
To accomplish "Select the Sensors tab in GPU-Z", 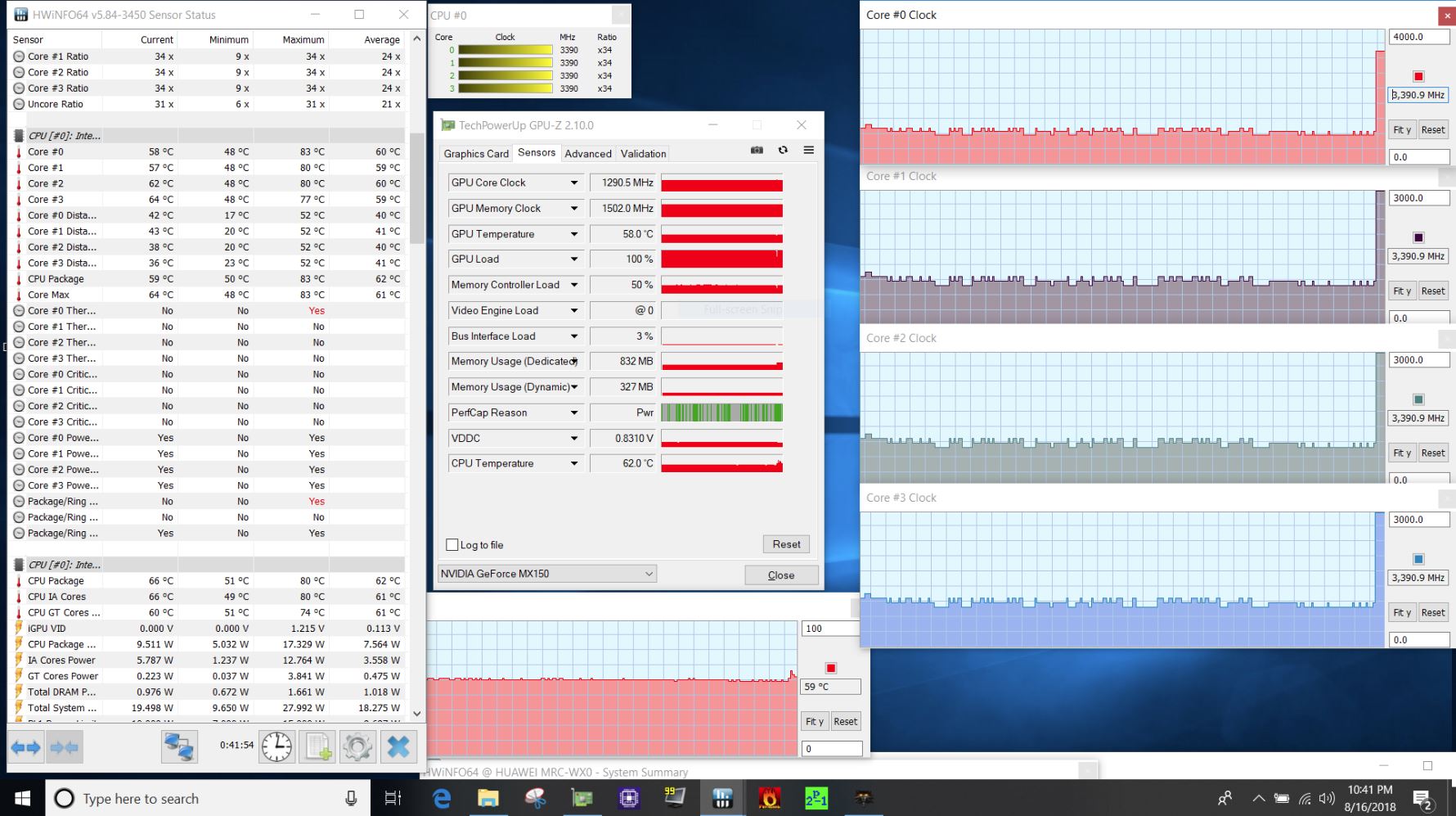I will pos(537,152).
